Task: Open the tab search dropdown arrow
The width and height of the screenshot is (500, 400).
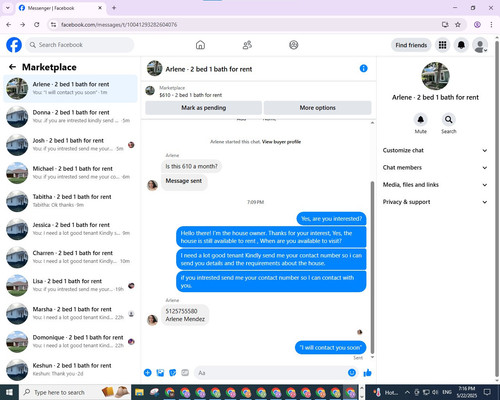Action: 7,8
